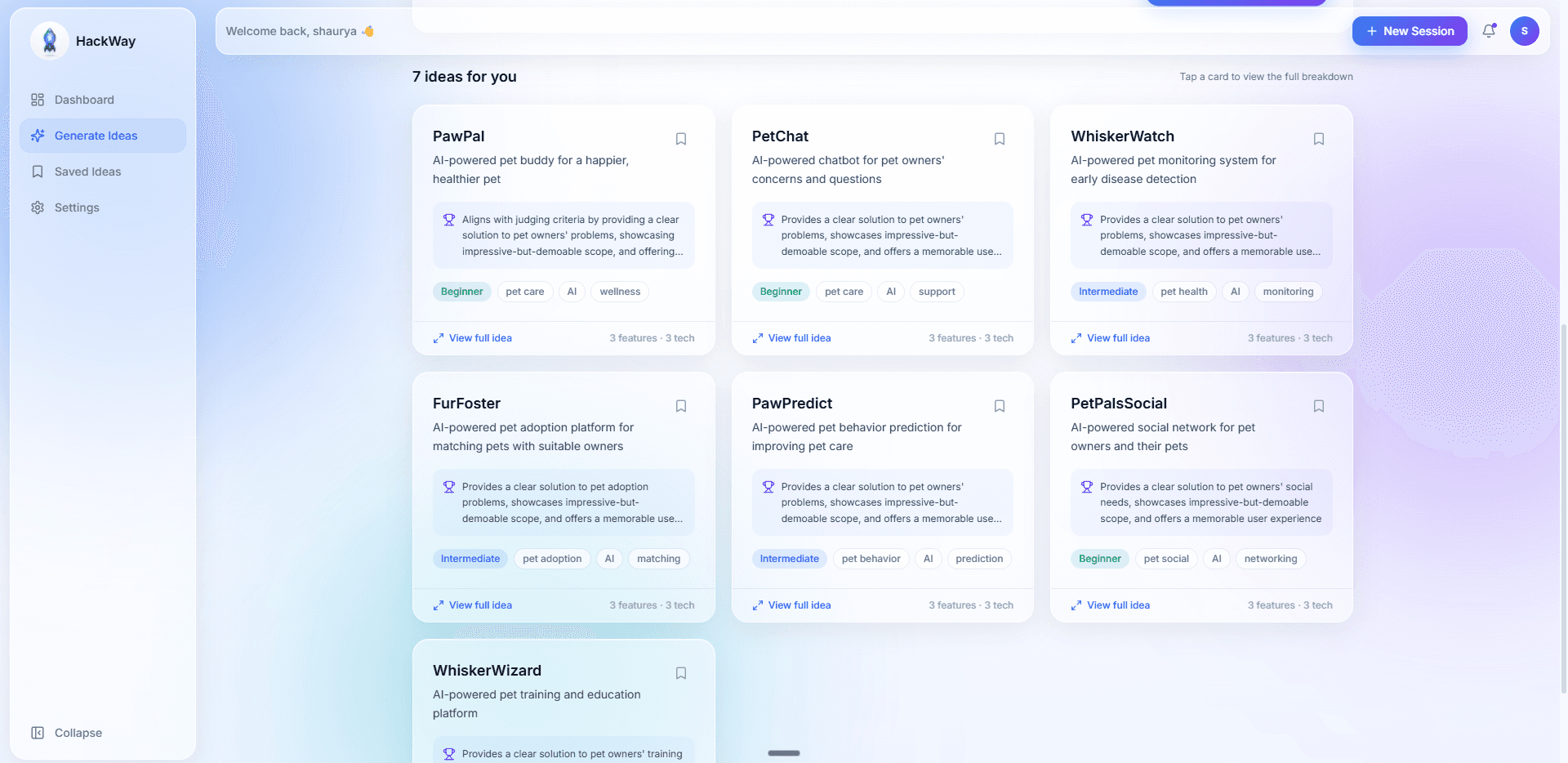
Task: Click the prediction tag on PawPredict
Action: pyautogui.click(x=979, y=559)
